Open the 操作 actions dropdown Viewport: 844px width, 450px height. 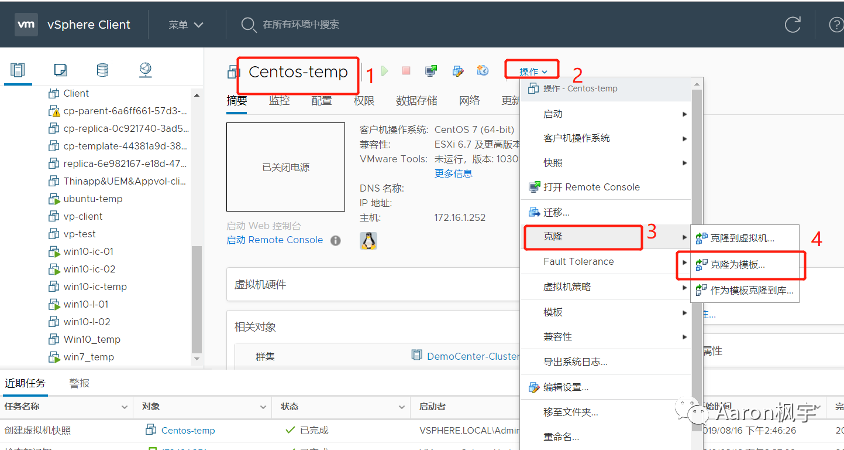point(533,71)
